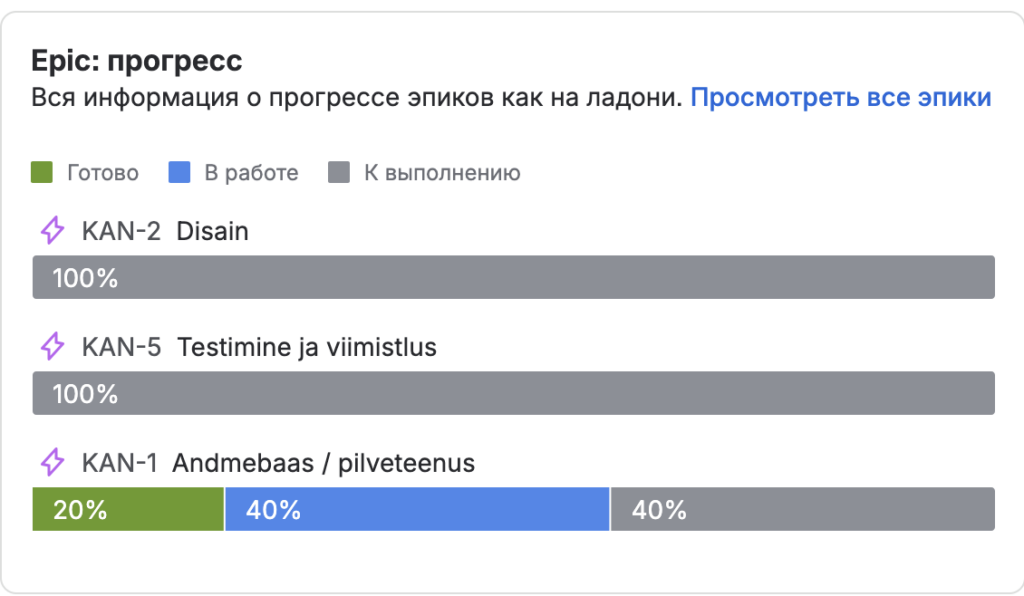Viewport: 1024px width, 596px height.
Task: Open the Disain epic title
Action: tap(213, 231)
